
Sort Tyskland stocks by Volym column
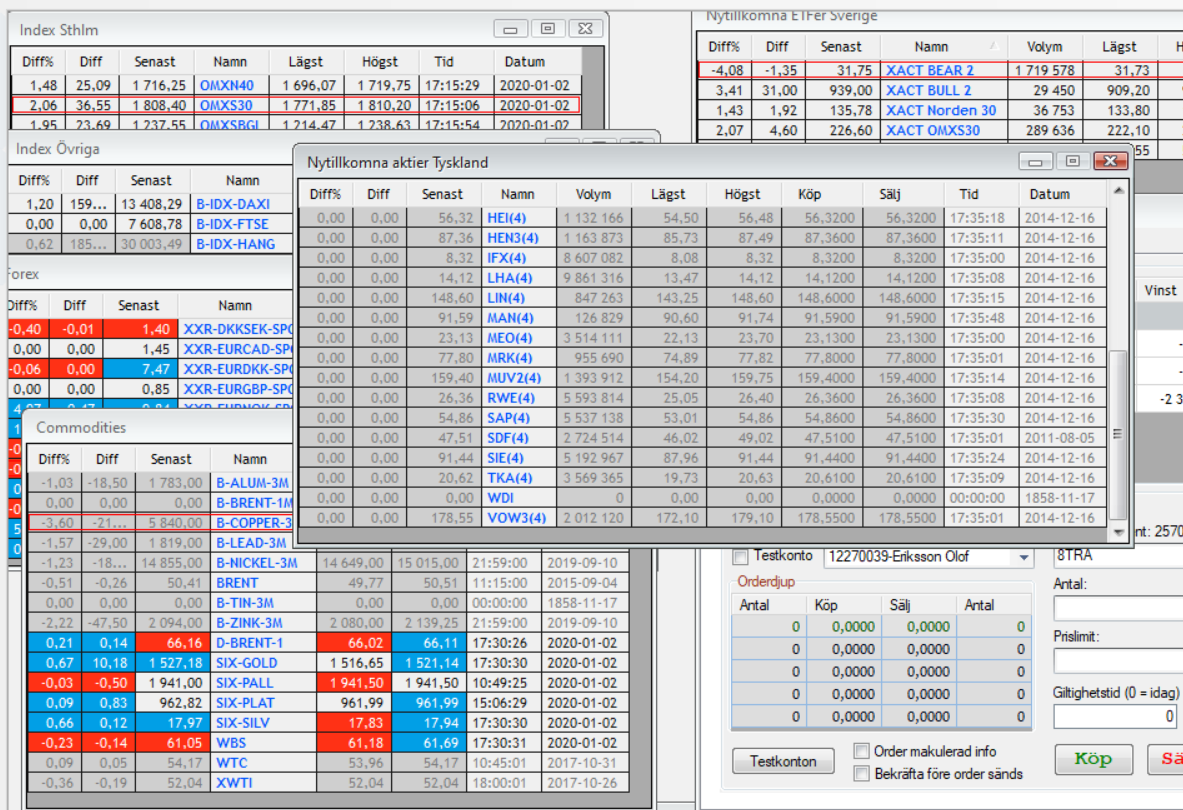[x=594, y=194]
